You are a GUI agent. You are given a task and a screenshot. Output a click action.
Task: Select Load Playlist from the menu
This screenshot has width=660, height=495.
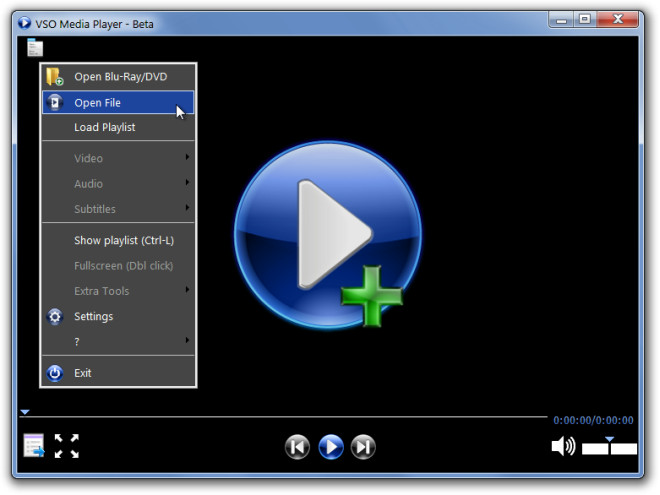[118, 127]
